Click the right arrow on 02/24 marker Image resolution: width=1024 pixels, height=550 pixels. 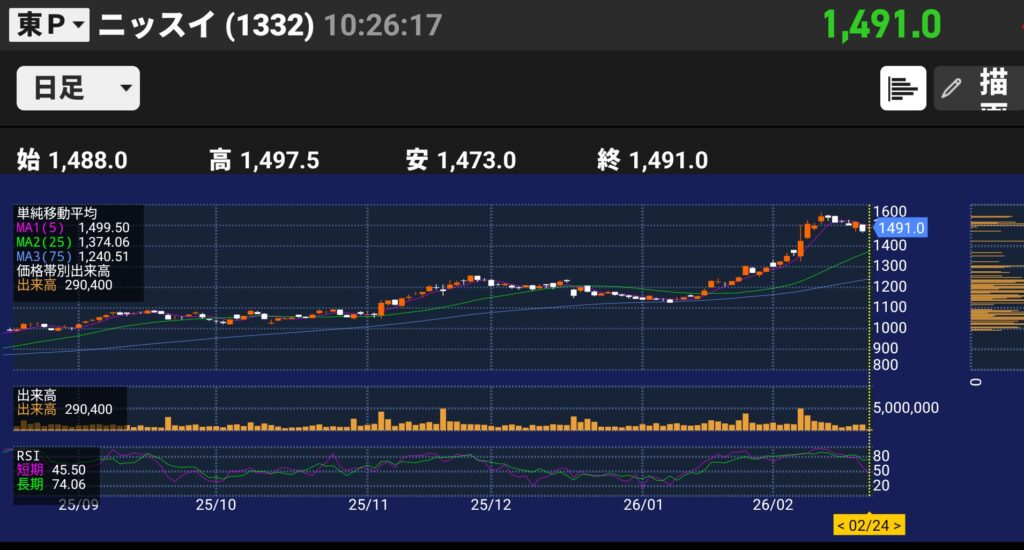899,524
